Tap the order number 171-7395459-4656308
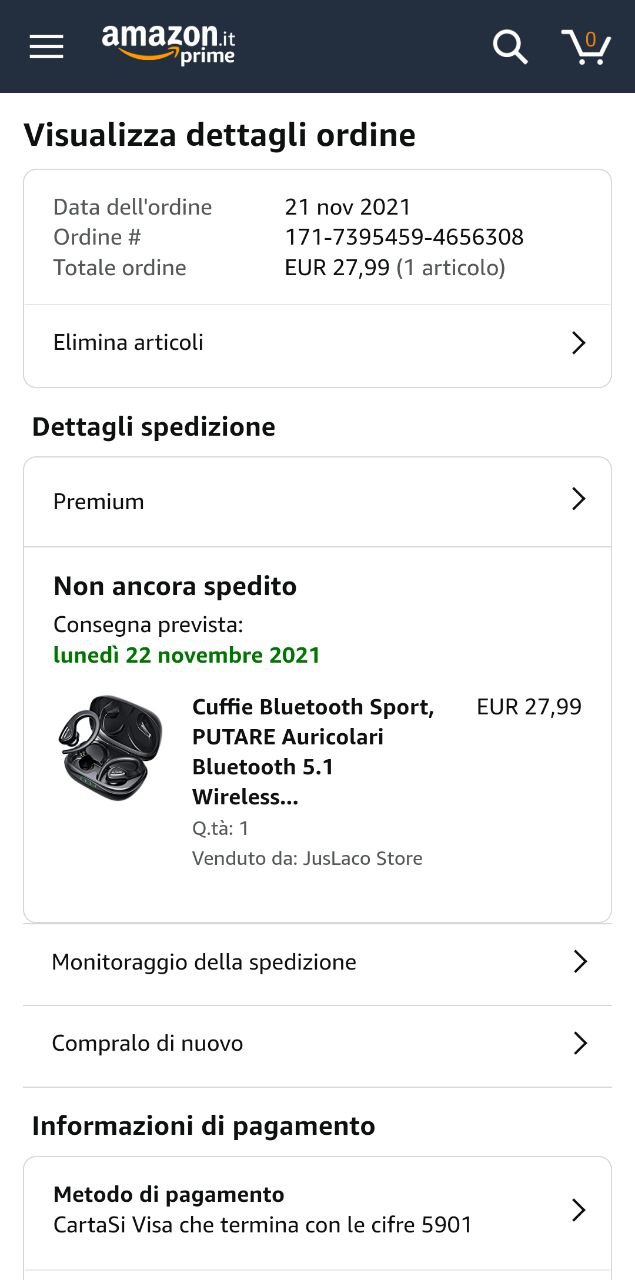This screenshot has height=1280, width=635. tap(404, 237)
